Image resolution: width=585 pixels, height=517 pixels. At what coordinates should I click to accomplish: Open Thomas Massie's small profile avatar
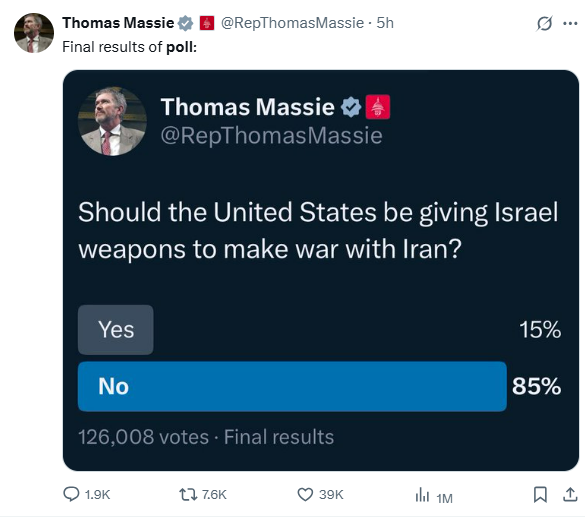coord(34,33)
